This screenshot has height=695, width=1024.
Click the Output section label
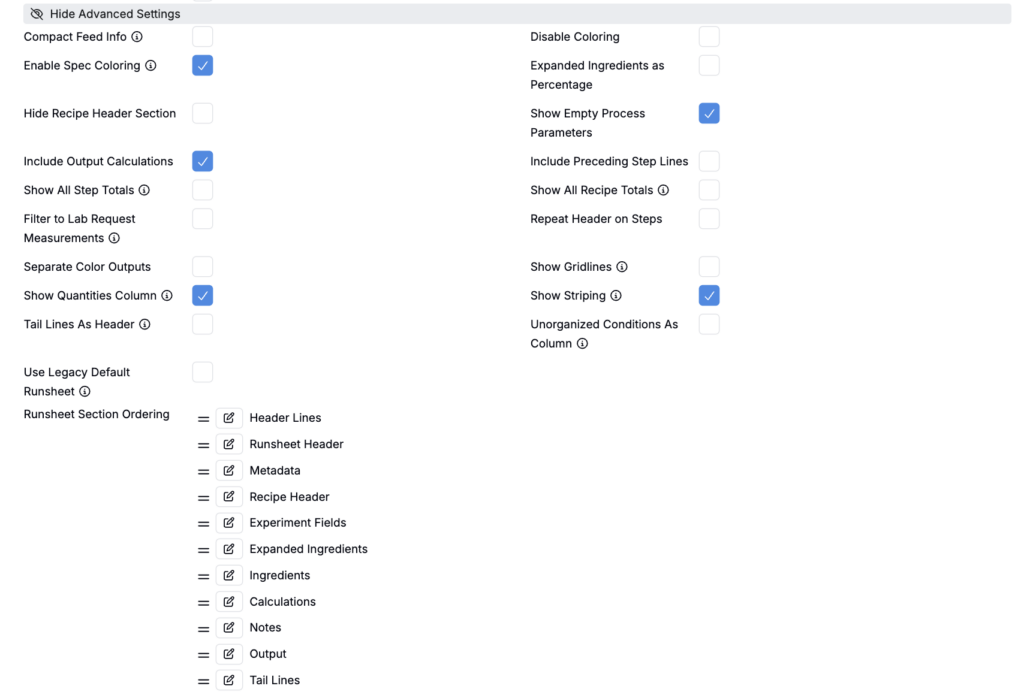(268, 654)
